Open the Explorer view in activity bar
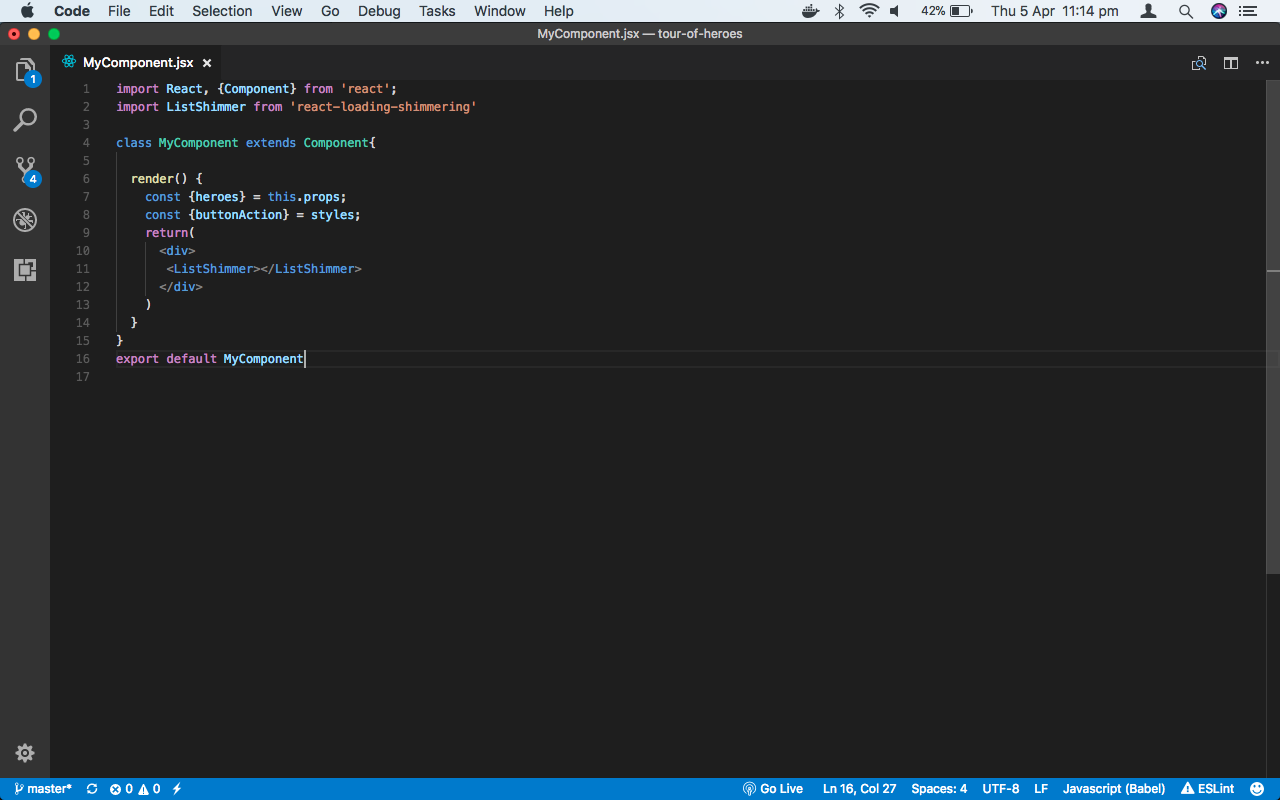 pos(25,70)
